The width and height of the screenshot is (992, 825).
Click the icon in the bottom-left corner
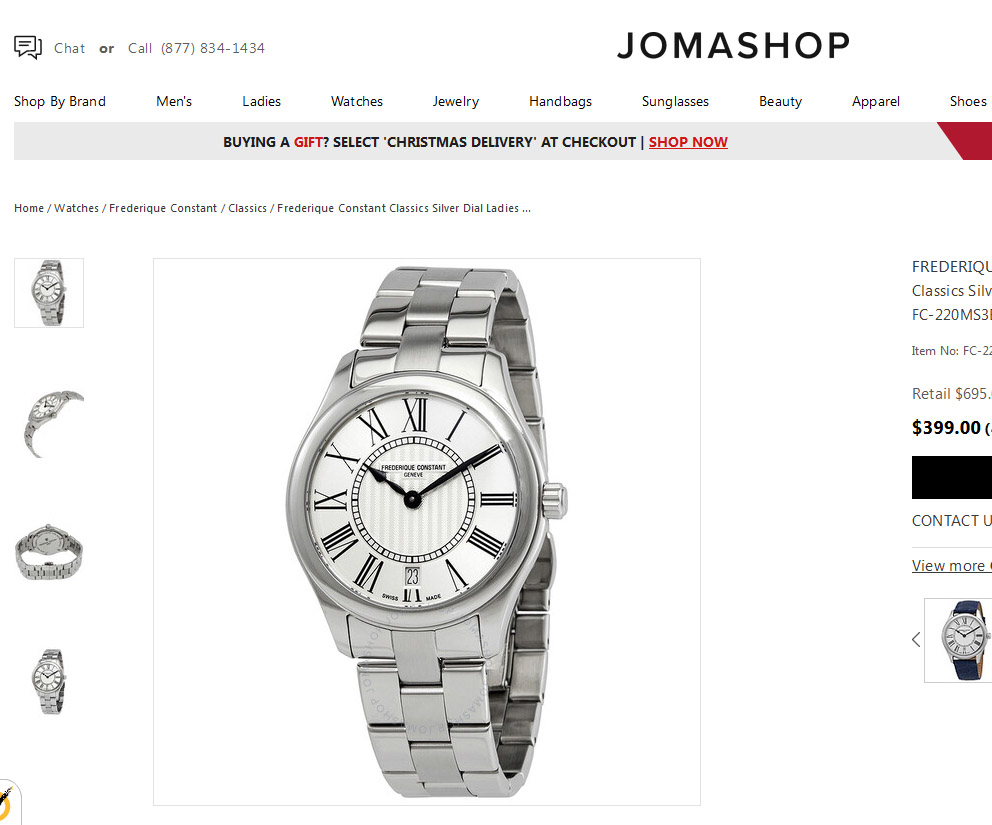point(6,803)
